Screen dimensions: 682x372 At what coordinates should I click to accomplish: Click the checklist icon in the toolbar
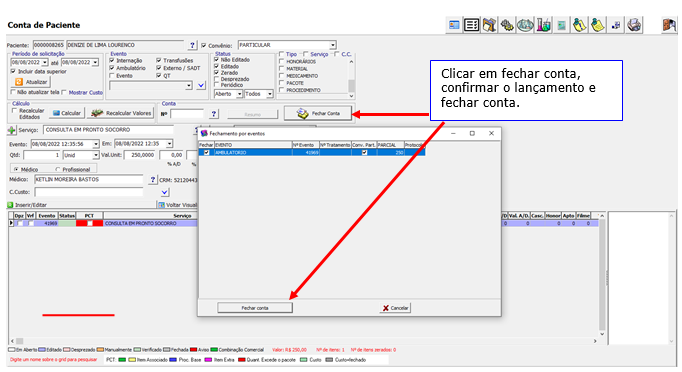click(471, 25)
